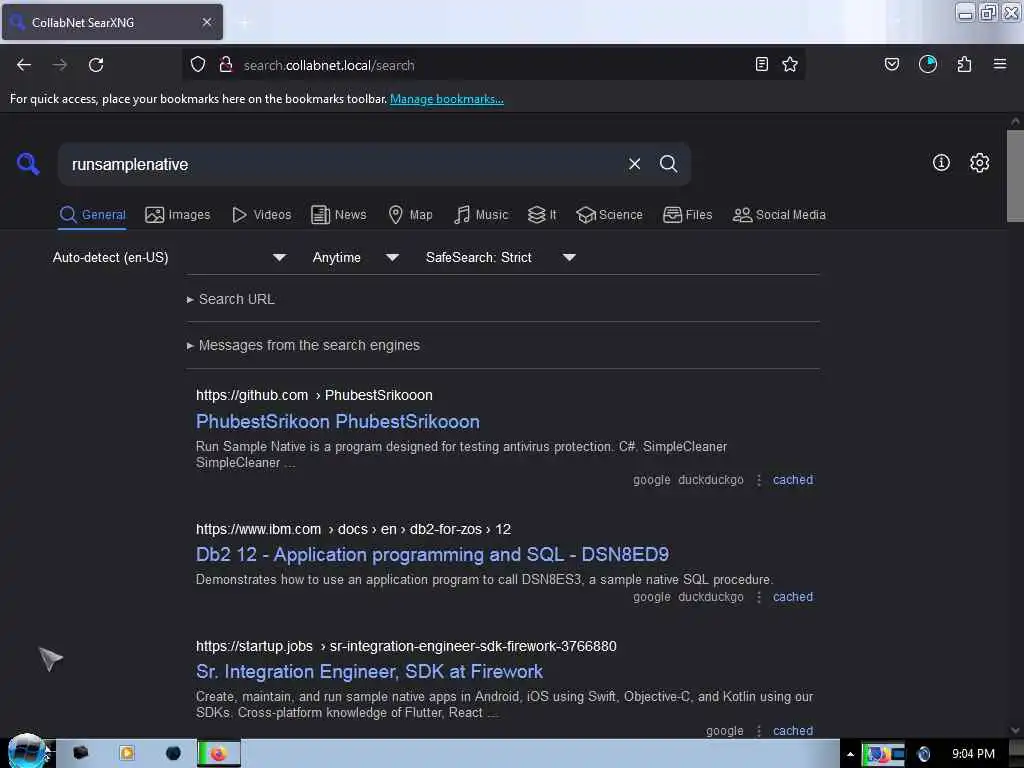Bookmark this page with the star icon
Image resolution: width=1024 pixels, height=768 pixels.
click(x=790, y=64)
